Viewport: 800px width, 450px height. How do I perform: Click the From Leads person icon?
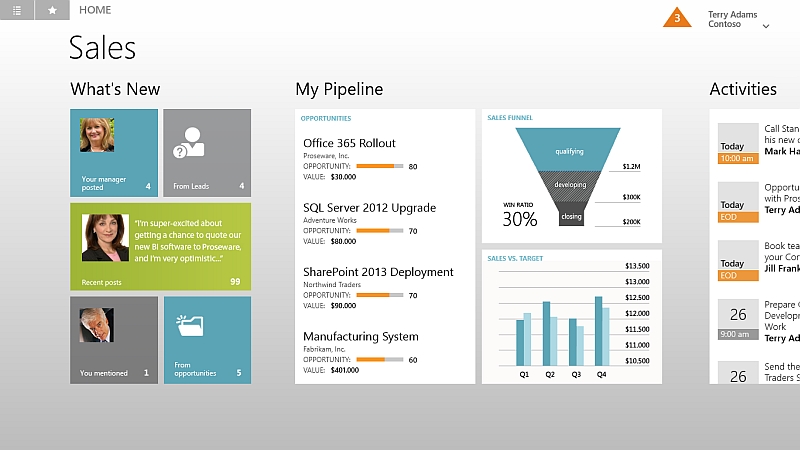pyautogui.click(x=189, y=143)
